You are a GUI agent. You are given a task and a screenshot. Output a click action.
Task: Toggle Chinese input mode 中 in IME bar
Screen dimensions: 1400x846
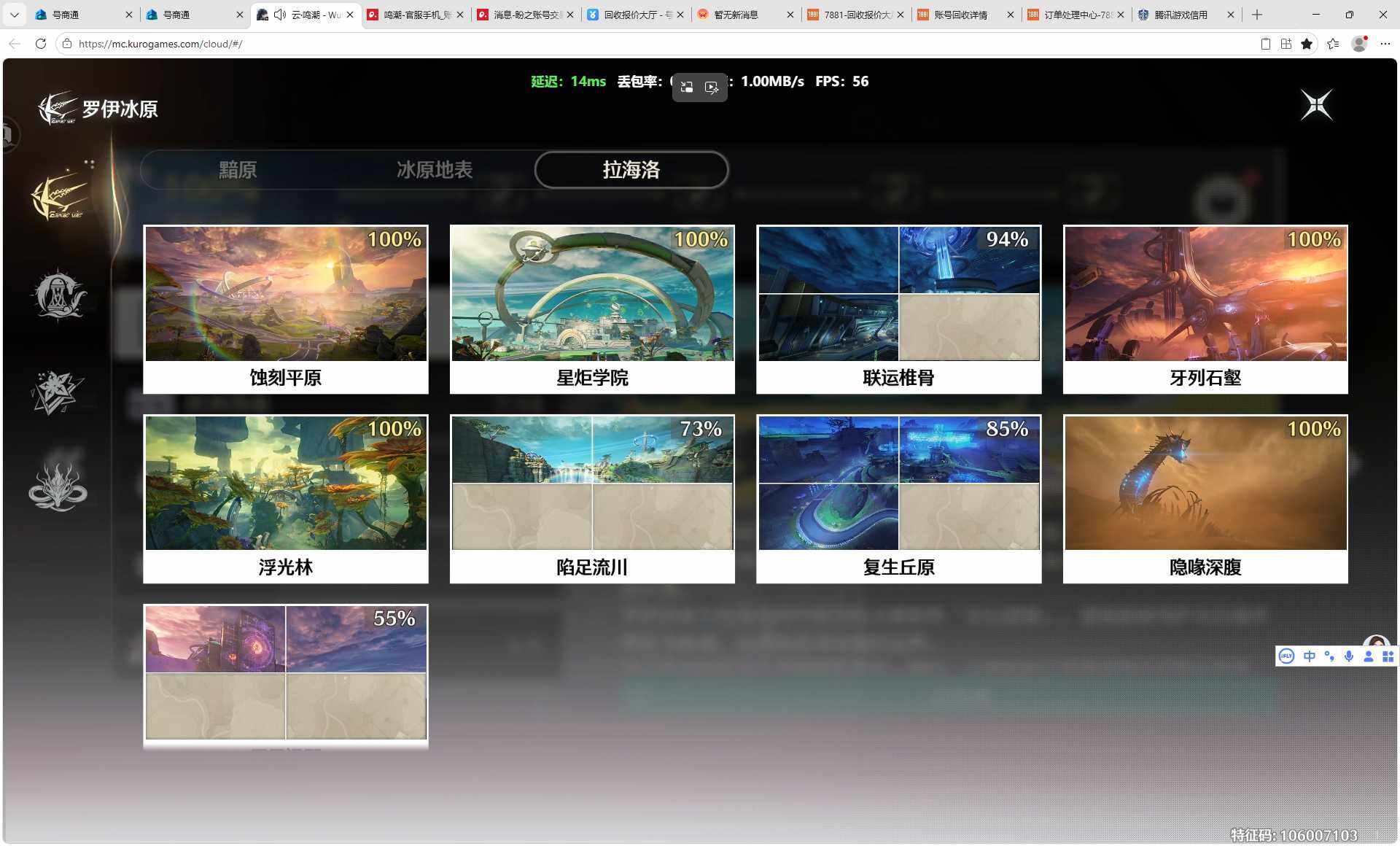click(1310, 656)
